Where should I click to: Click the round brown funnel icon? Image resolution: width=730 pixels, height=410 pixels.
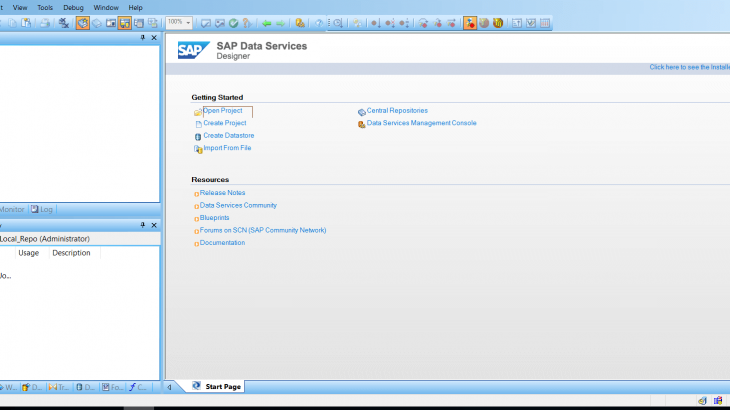click(484, 23)
